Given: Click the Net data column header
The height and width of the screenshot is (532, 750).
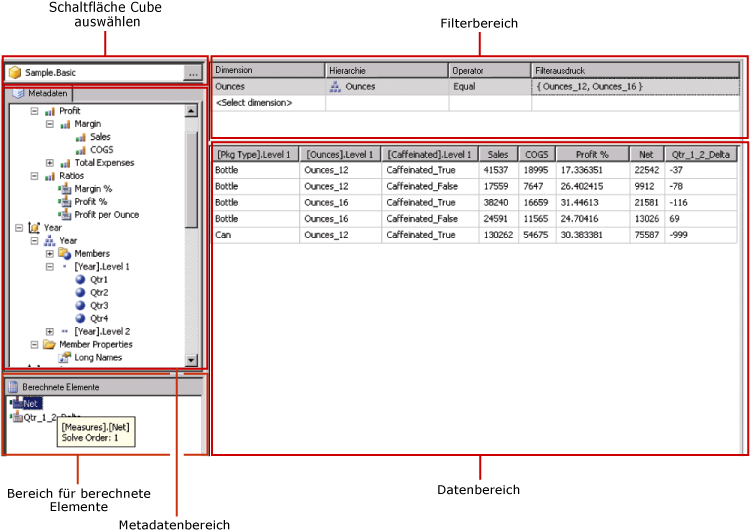Looking at the screenshot, I should pyautogui.click(x=647, y=155).
